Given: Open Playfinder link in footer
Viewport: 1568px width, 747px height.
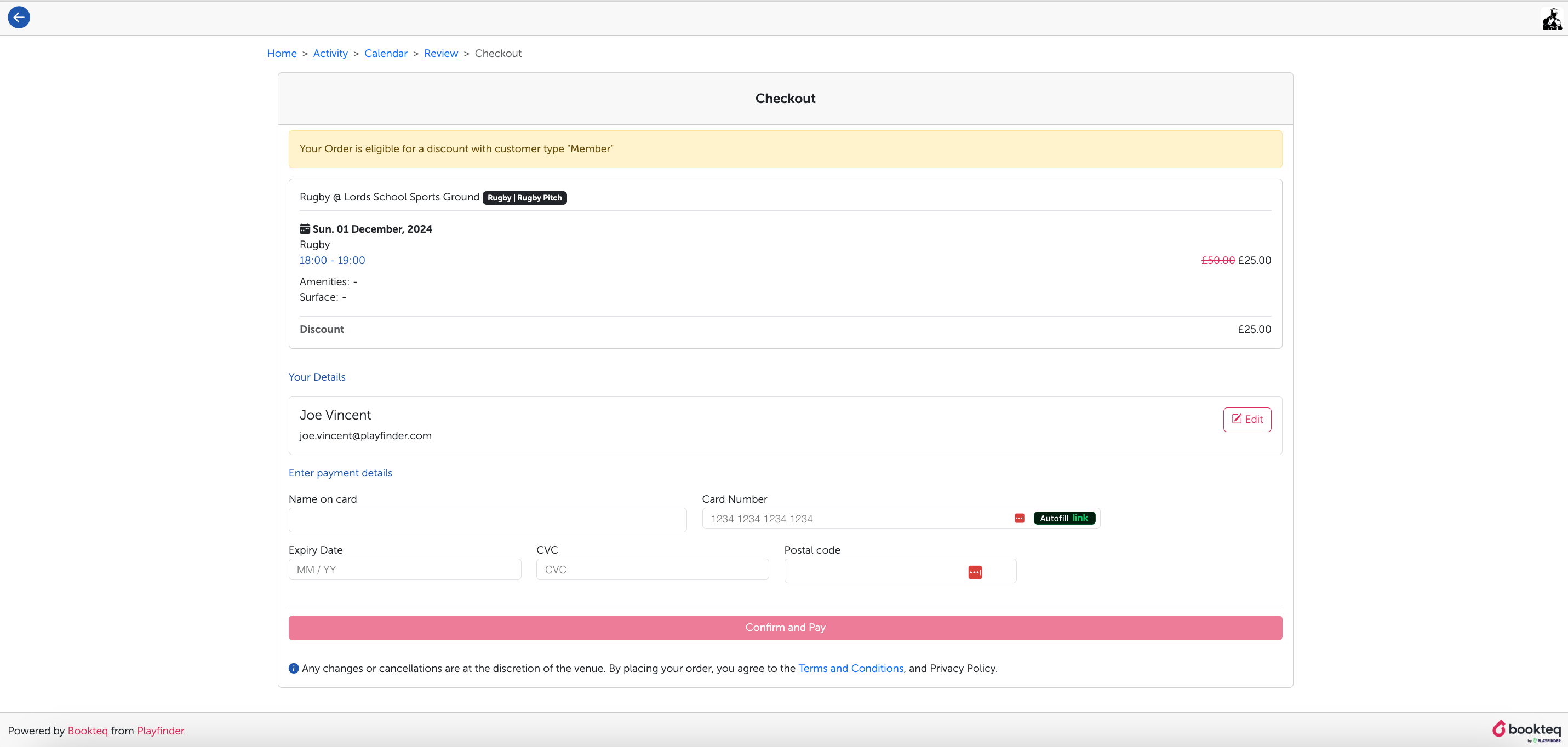Looking at the screenshot, I should (161, 731).
